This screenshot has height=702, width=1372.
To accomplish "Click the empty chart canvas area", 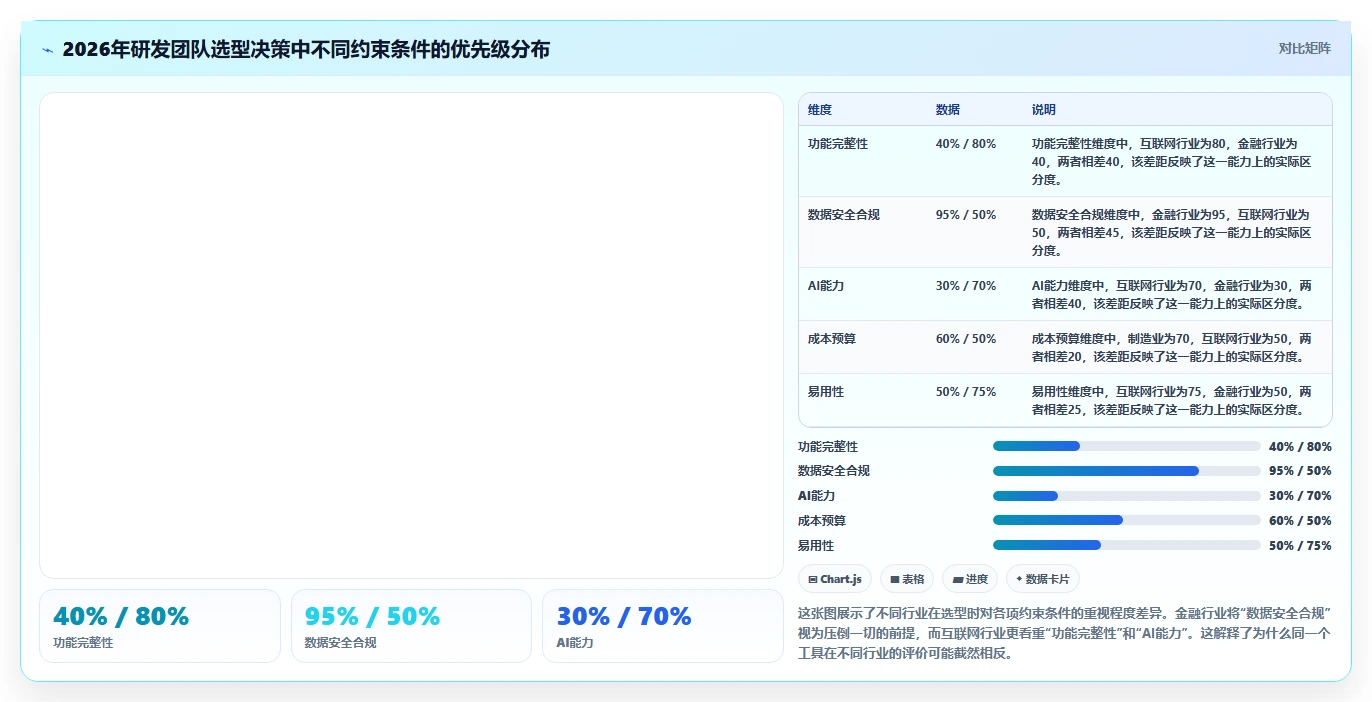I will click(411, 335).
